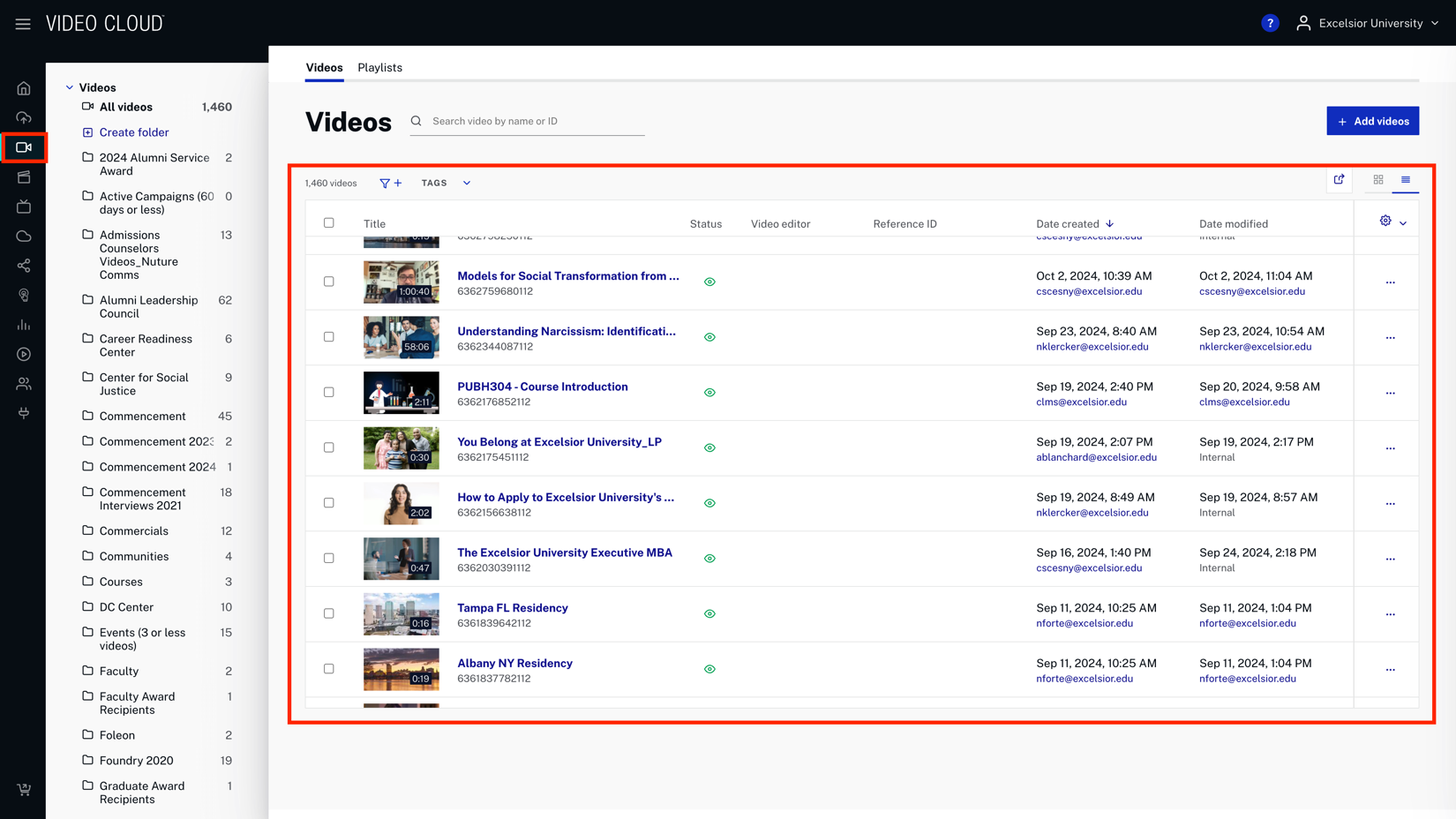Toggle status eye for How to Apply video
Screen dimensions: 1456x819
pyautogui.click(x=709, y=503)
